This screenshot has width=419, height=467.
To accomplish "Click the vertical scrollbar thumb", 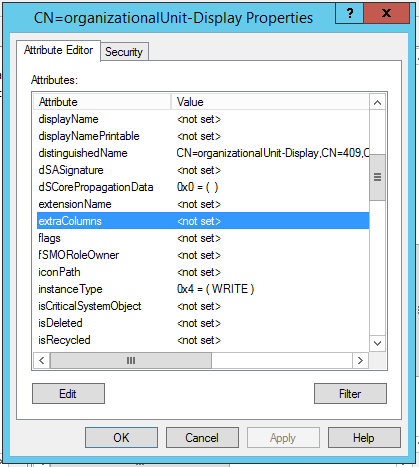I will click(x=377, y=177).
